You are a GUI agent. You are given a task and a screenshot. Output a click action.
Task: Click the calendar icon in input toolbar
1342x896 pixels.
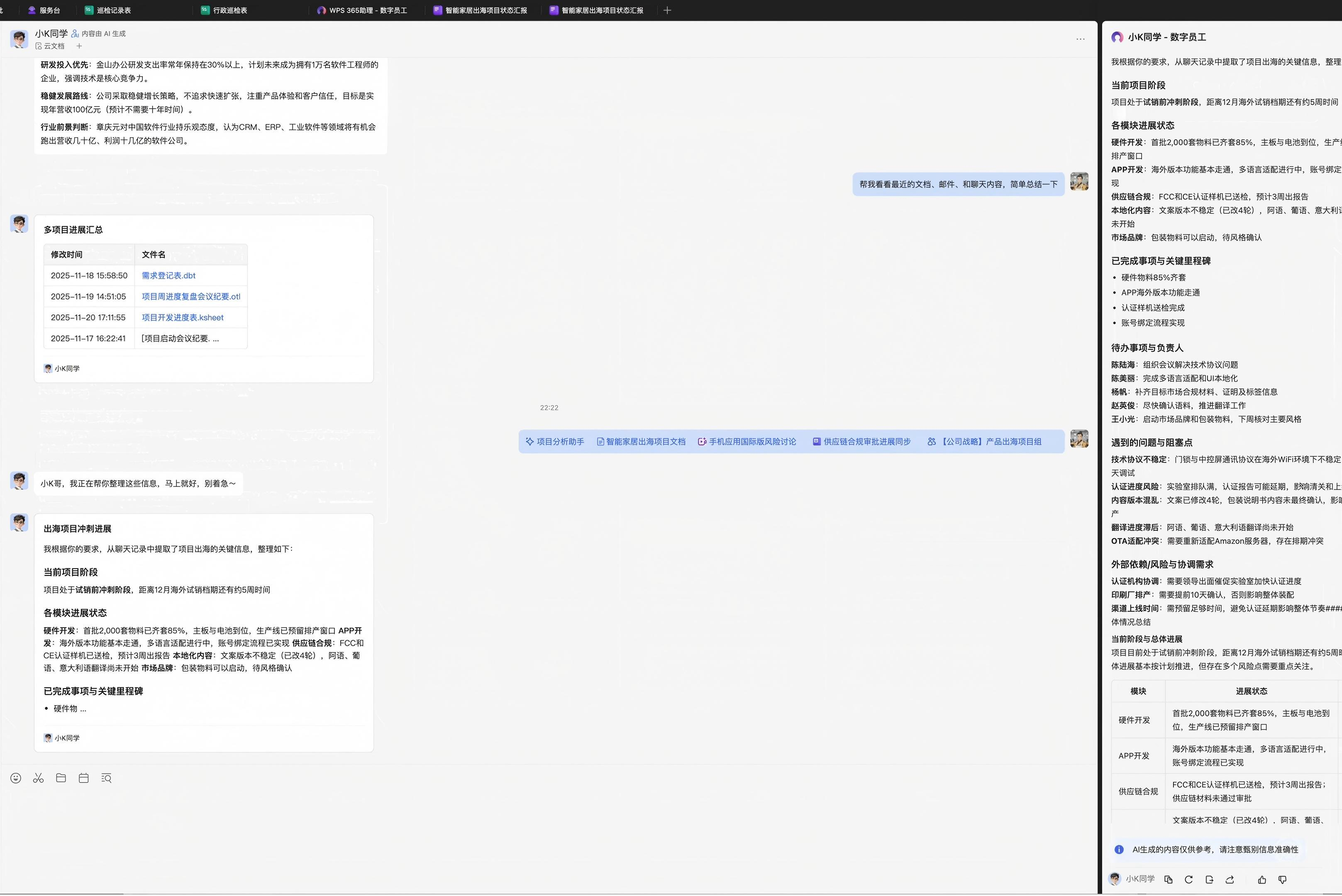(x=83, y=778)
